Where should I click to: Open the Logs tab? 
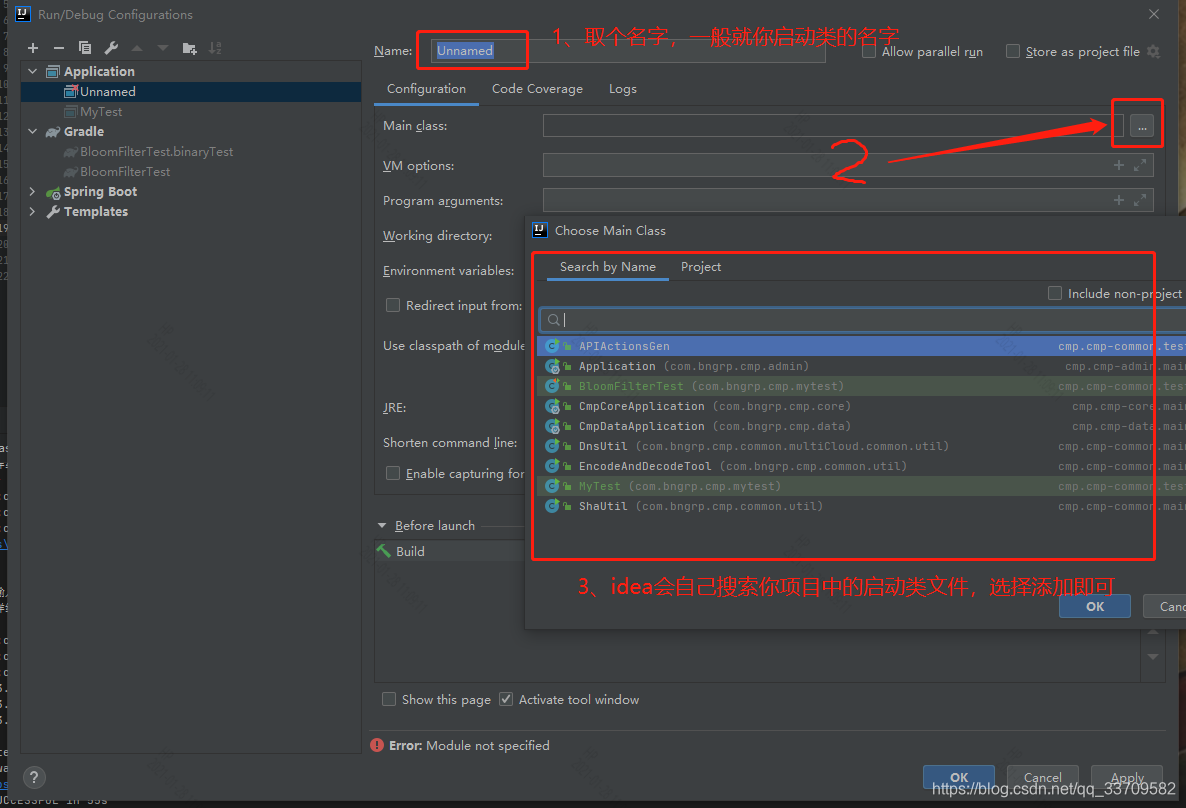[x=622, y=89]
